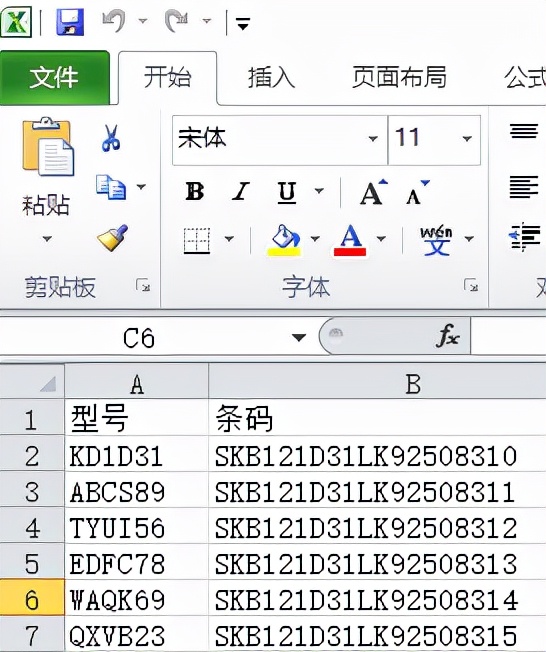Image resolution: width=546 pixels, height=652 pixels.
Task: Apply cell borders icon
Action: click(197, 240)
